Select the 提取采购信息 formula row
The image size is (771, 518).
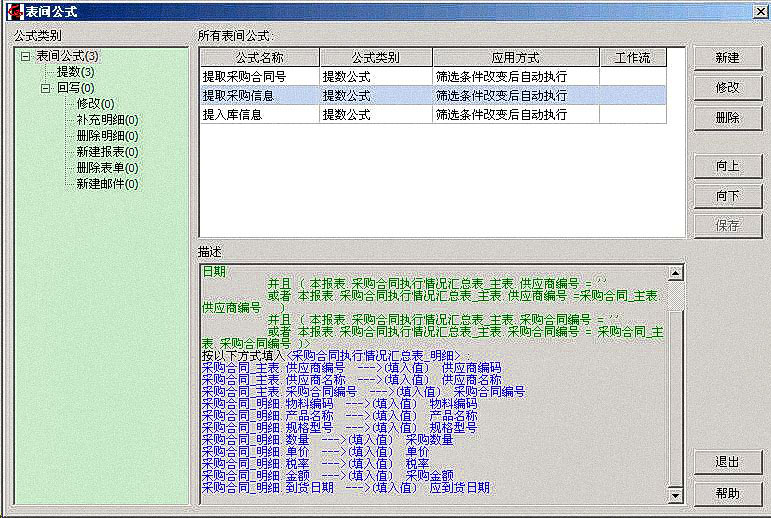433,95
